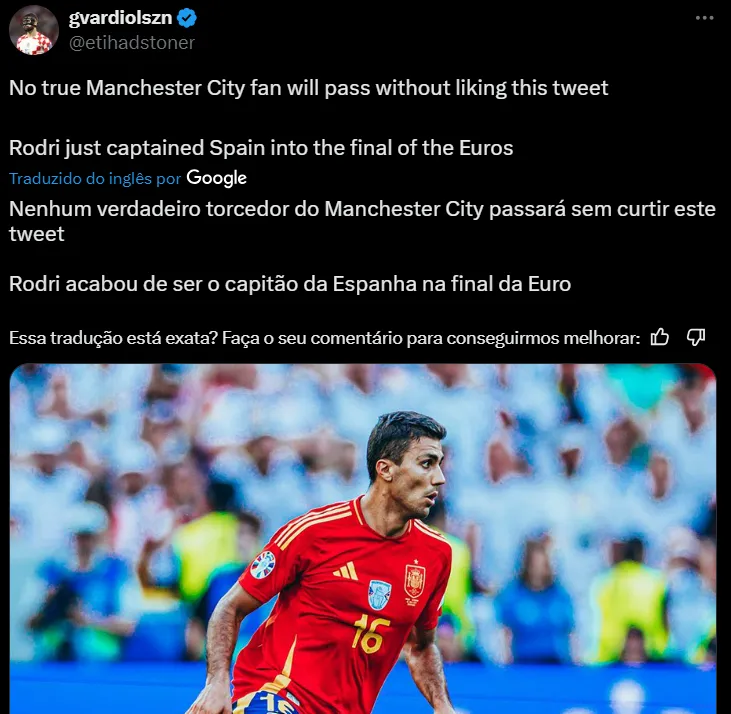Click the original English tweet text
This screenshot has width=731, height=714.
(x=308, y=117)
